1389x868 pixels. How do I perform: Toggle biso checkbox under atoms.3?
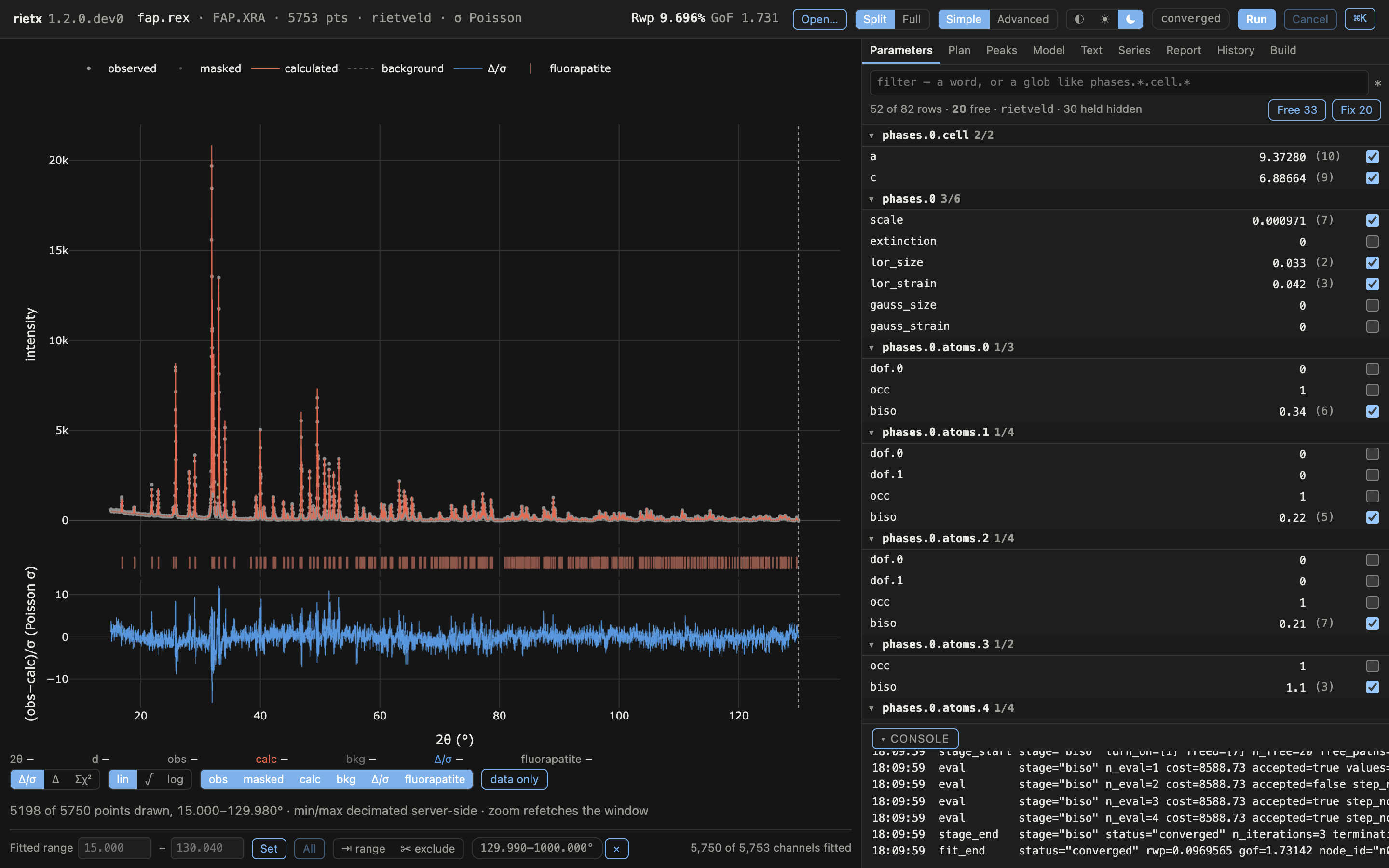[x=1372, y=687]
